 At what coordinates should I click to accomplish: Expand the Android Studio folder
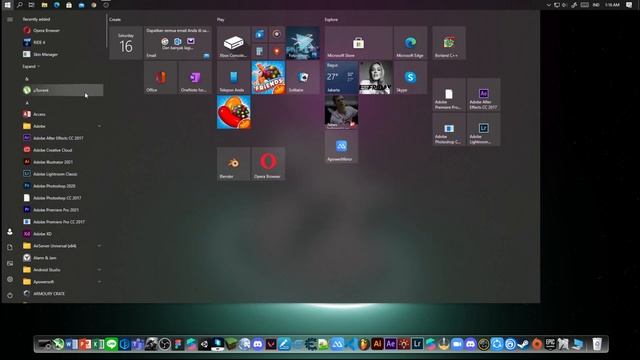62,270
